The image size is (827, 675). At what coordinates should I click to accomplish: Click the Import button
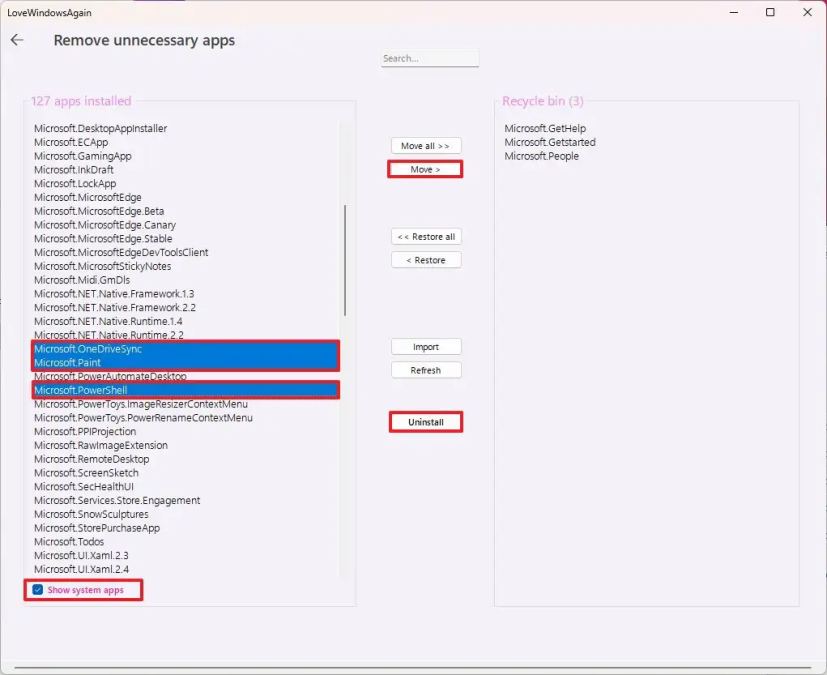426,347
